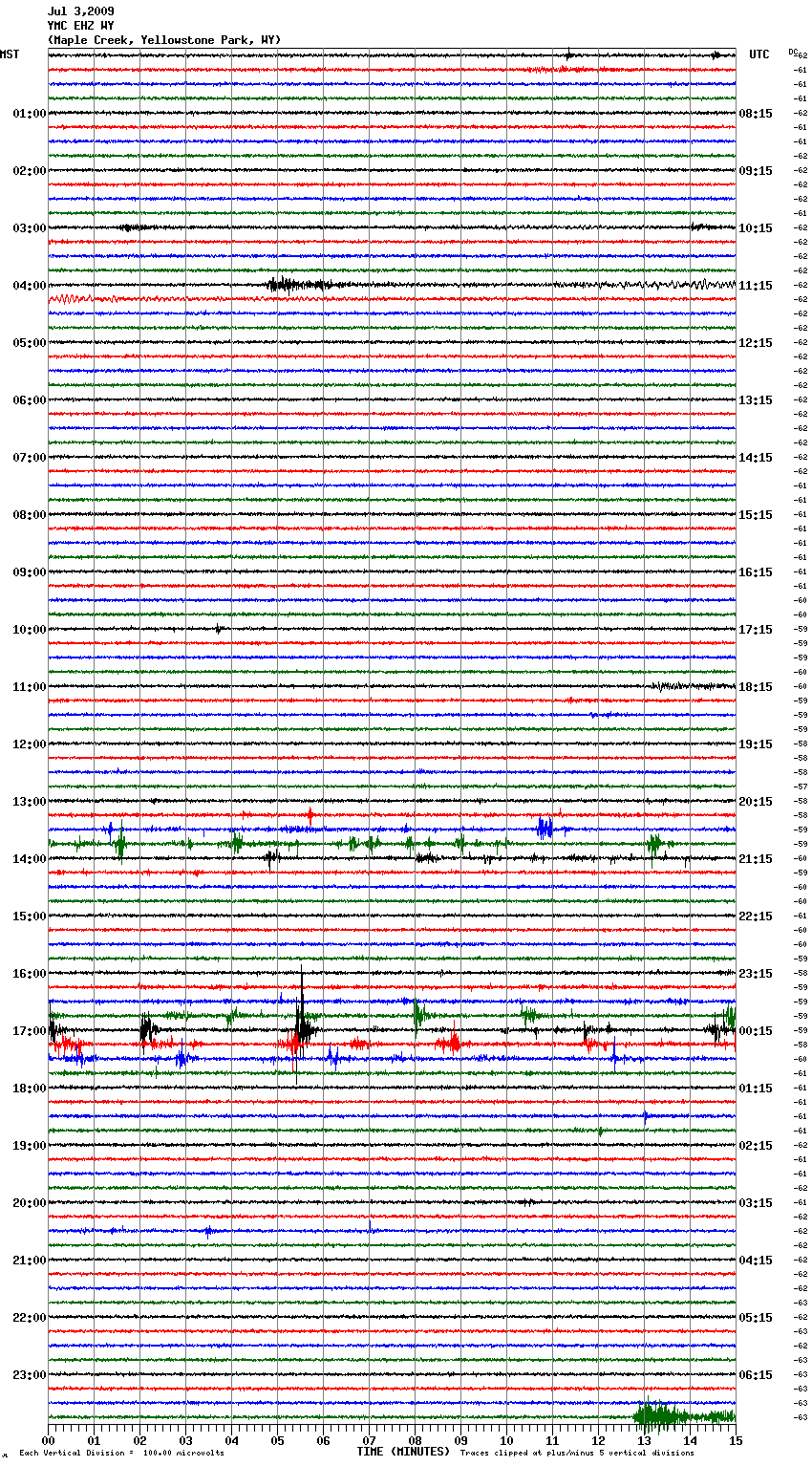Select the "07:00" MST hour label
Image resolution: width=812 pixels, height=1466 pixels.
coord(30,458)
